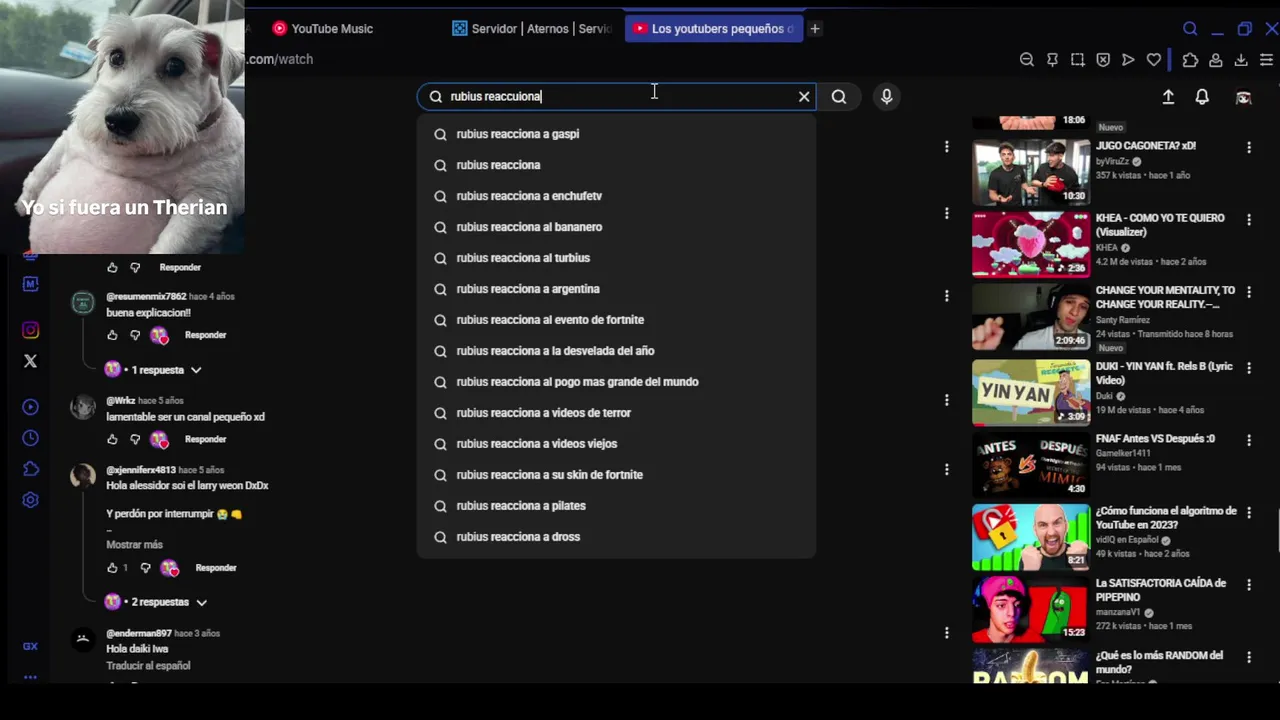1280x720 pixels.
Task: Open GX Corner in sidebar
Action: tap(30, 646)
